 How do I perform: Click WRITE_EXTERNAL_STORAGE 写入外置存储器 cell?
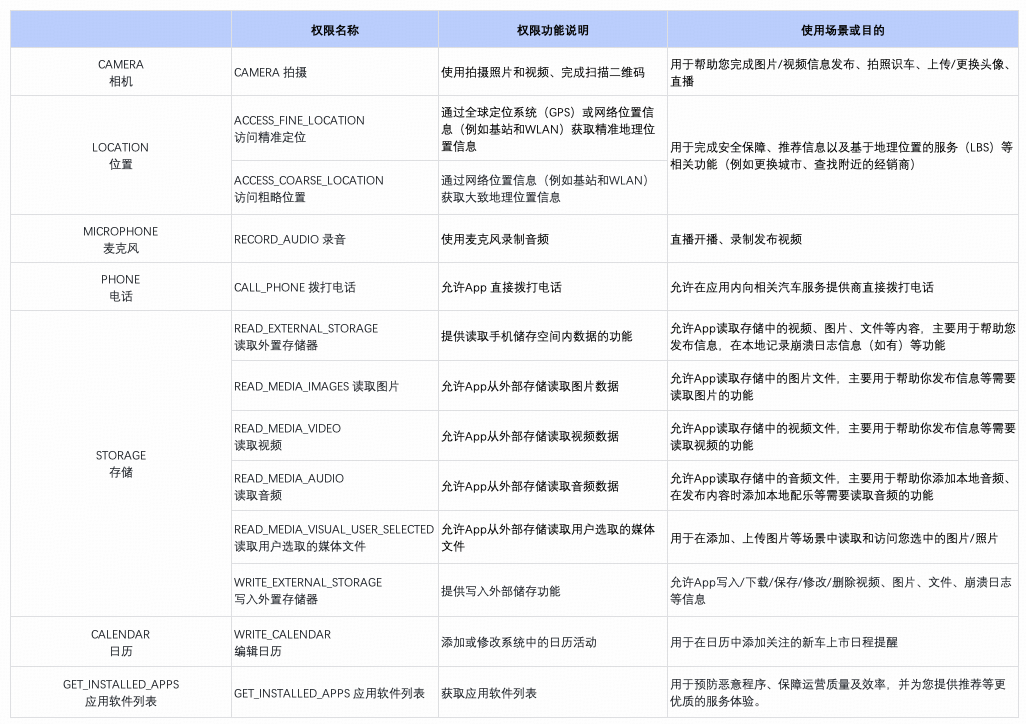(x=334, y=590)
